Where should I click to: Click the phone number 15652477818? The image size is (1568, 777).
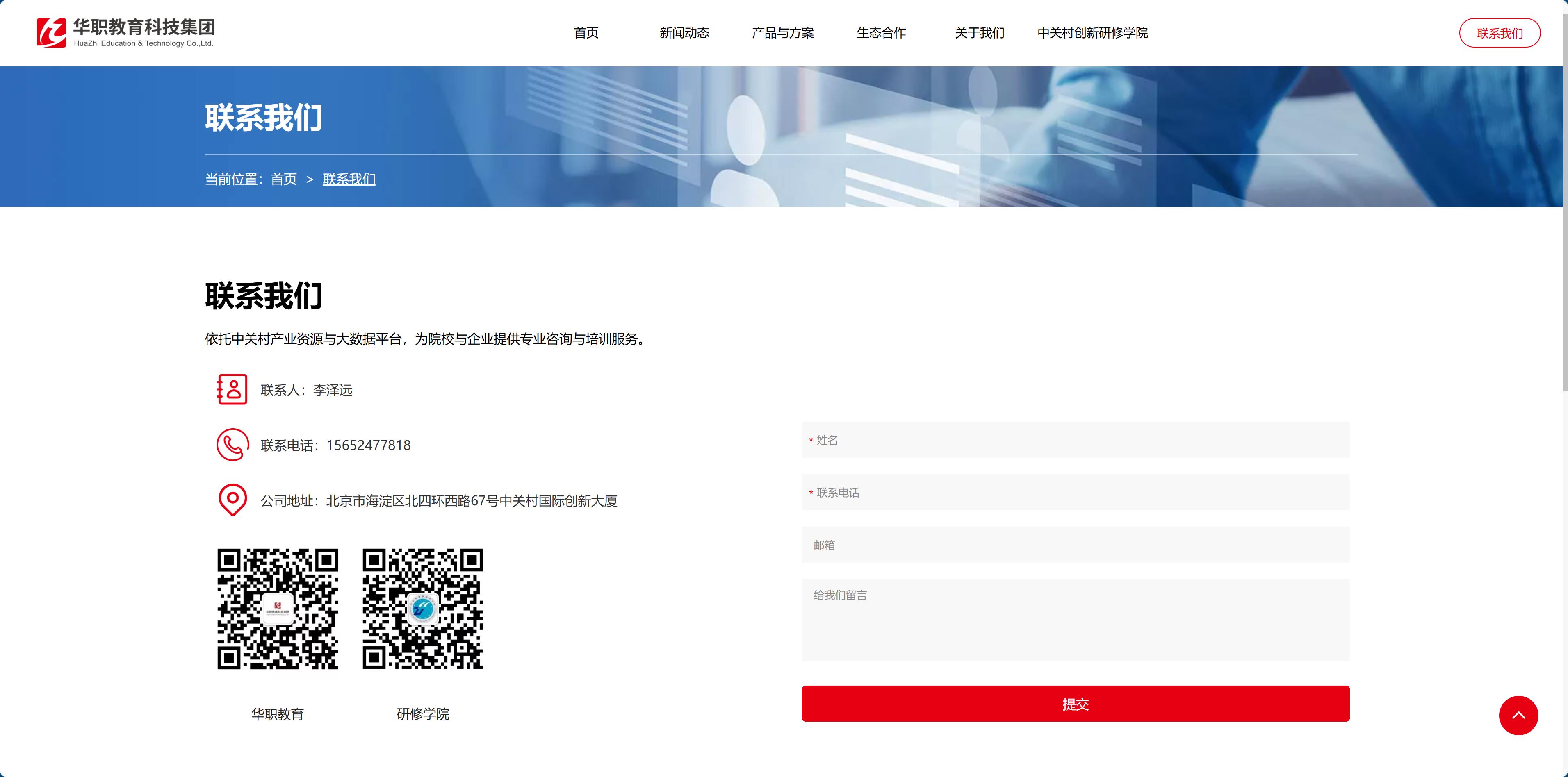tap(368, 445)
